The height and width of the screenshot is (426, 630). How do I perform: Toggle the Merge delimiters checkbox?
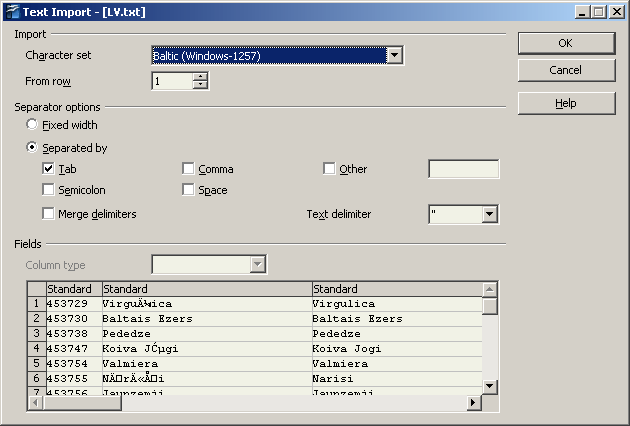[48, 213]
